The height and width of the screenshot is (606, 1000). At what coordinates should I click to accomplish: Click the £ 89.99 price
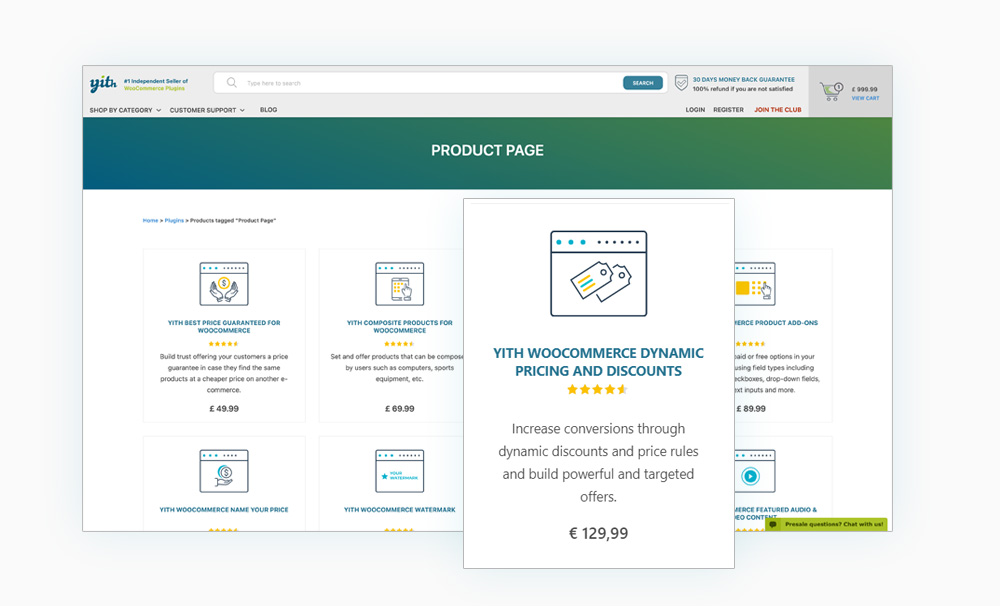[x=751, y=409]
